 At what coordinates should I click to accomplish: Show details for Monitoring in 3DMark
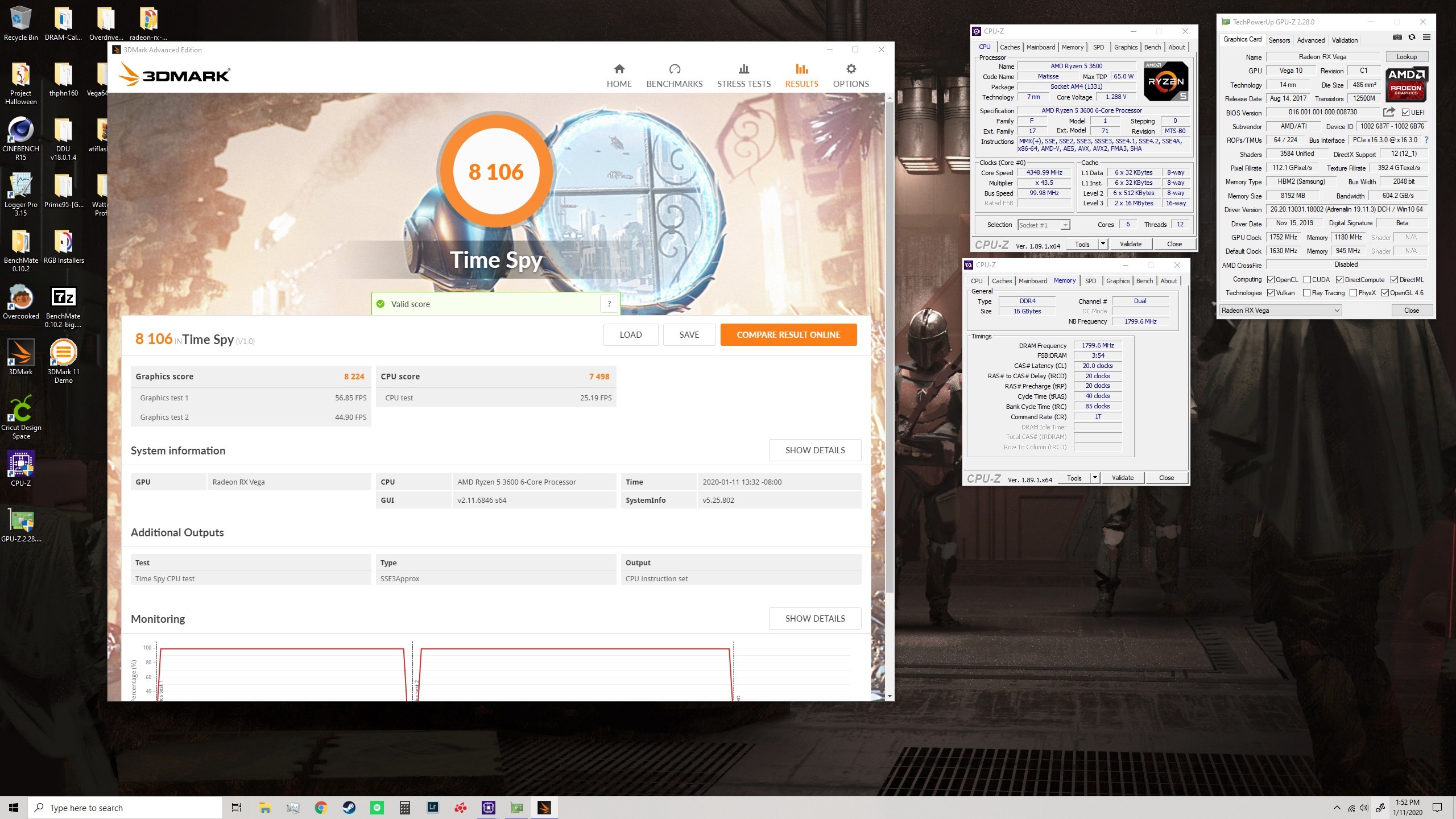point(814,618)
